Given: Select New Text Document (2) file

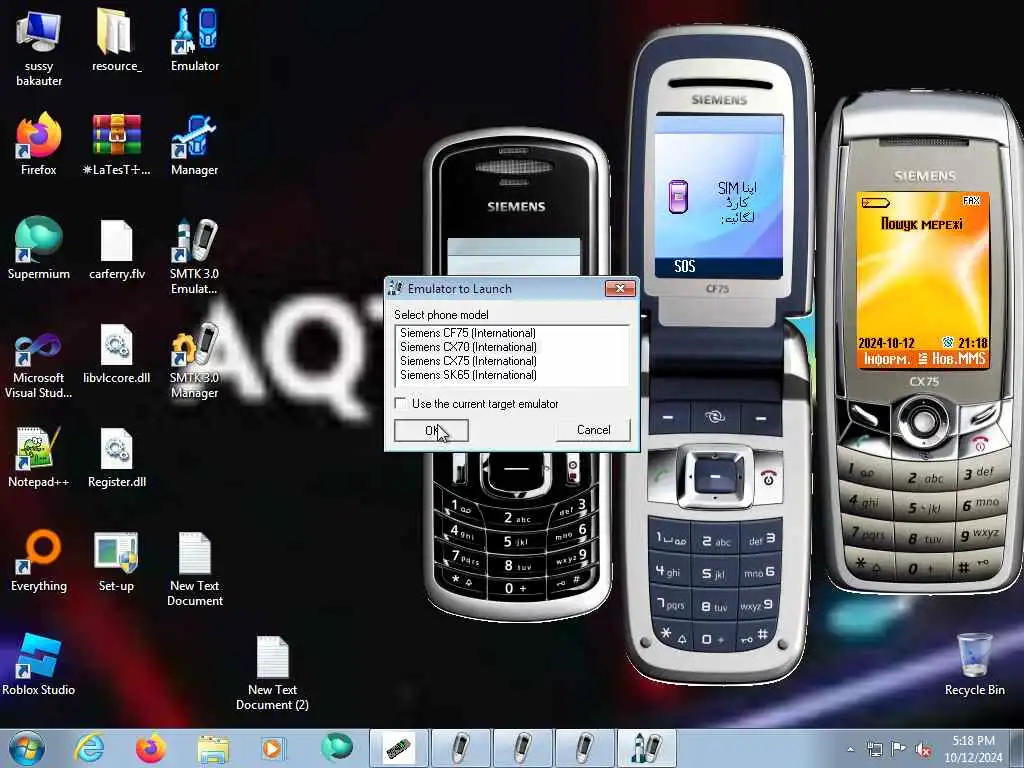Looking at the screenshot, I should (x=272, y=673).
